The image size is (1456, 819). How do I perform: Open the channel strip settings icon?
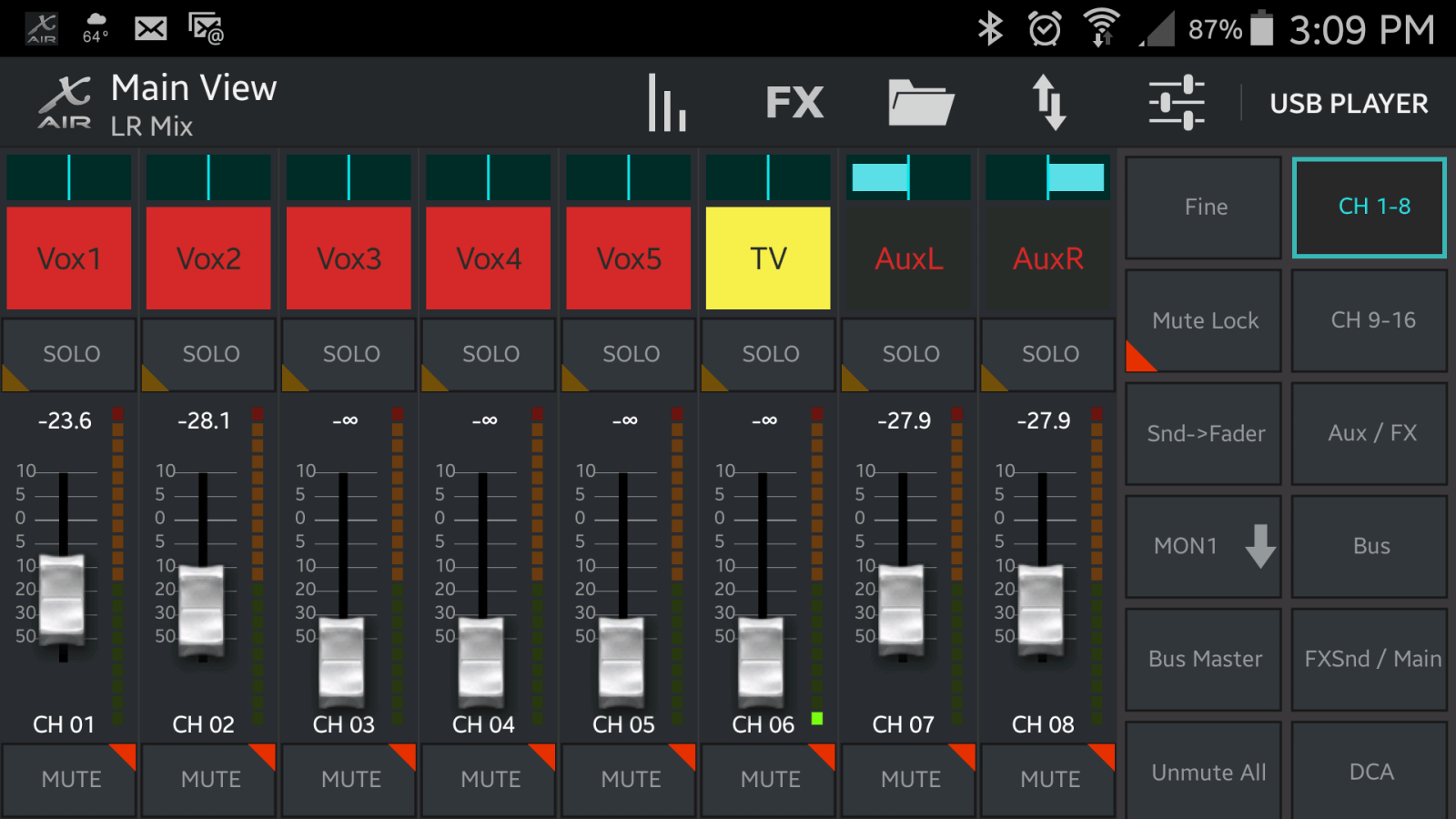coord(1177,102)
